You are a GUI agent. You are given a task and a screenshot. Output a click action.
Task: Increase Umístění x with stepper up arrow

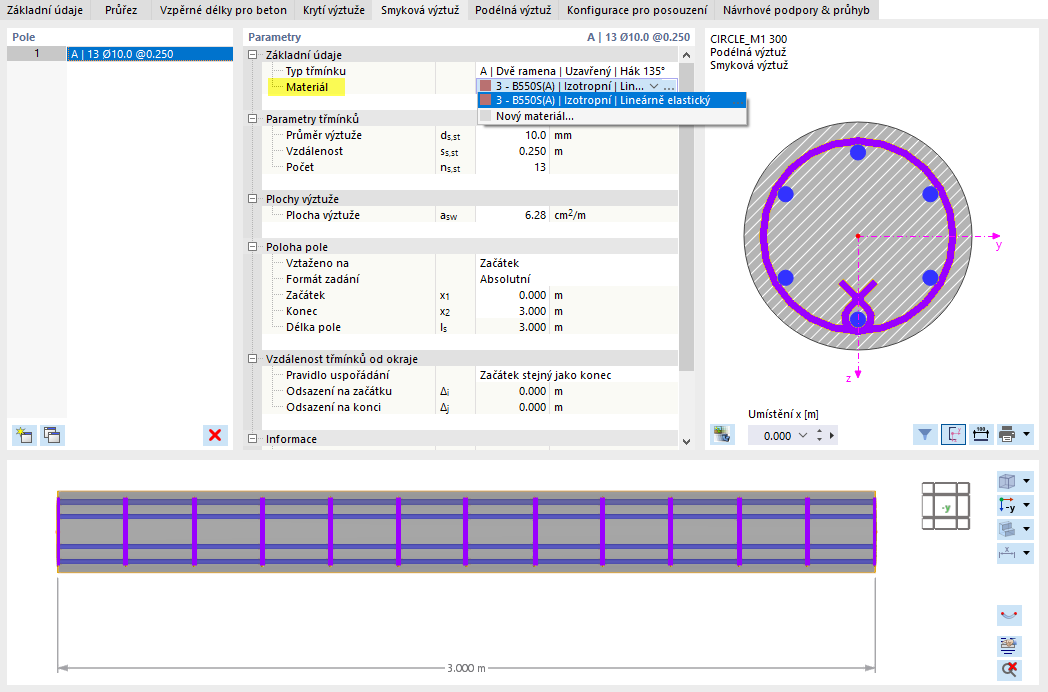[819, 431]
